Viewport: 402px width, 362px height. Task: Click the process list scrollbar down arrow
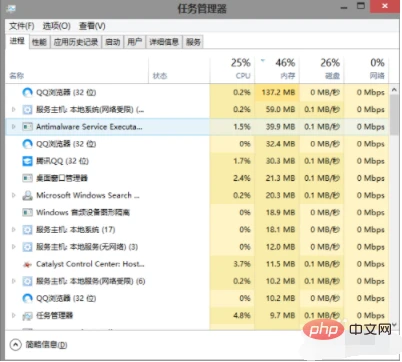point(394,325)
